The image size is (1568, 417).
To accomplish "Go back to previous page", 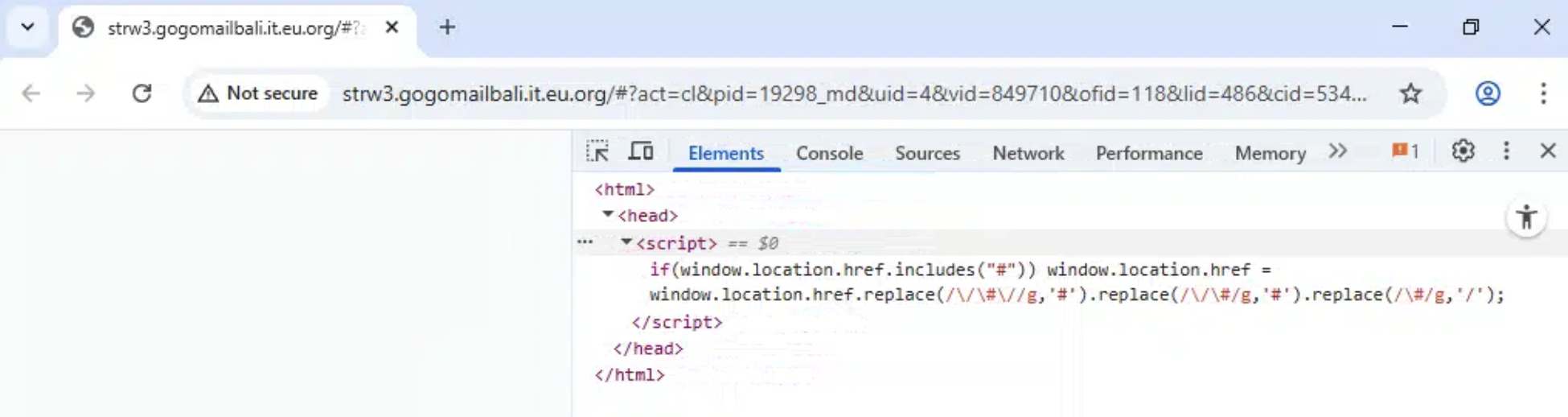I will click(x=31, y=93).
